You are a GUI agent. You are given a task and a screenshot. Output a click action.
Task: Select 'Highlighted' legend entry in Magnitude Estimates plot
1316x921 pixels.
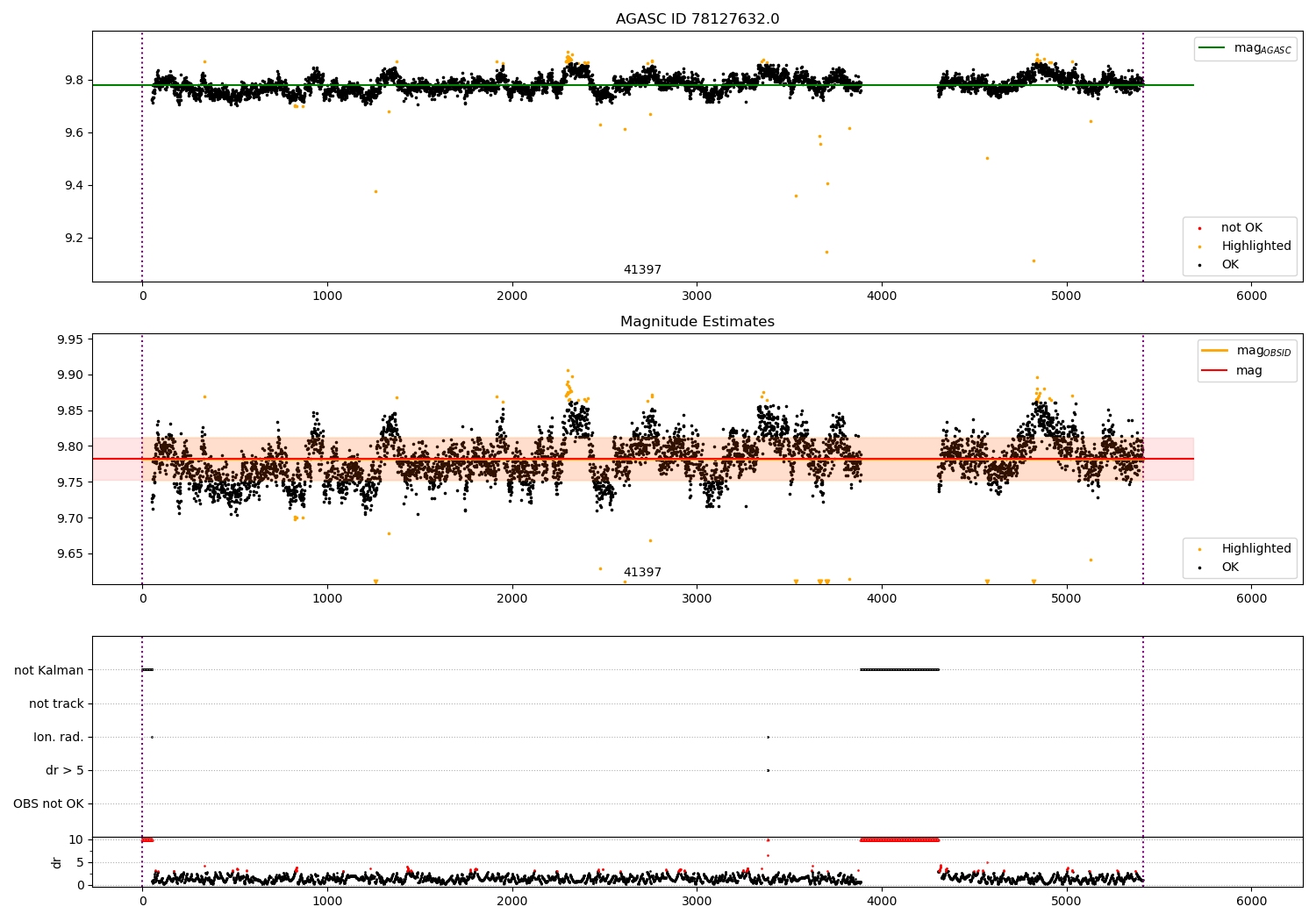(x=1255, y=549)
